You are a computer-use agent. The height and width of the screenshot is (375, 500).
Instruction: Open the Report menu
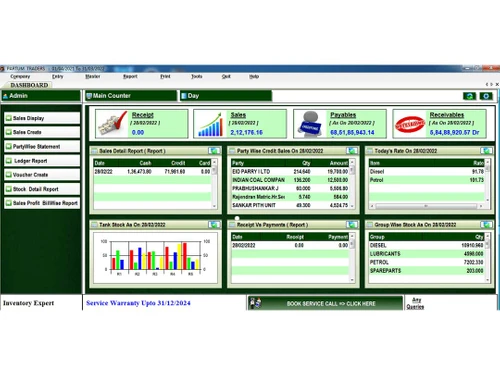coord(130,76)
